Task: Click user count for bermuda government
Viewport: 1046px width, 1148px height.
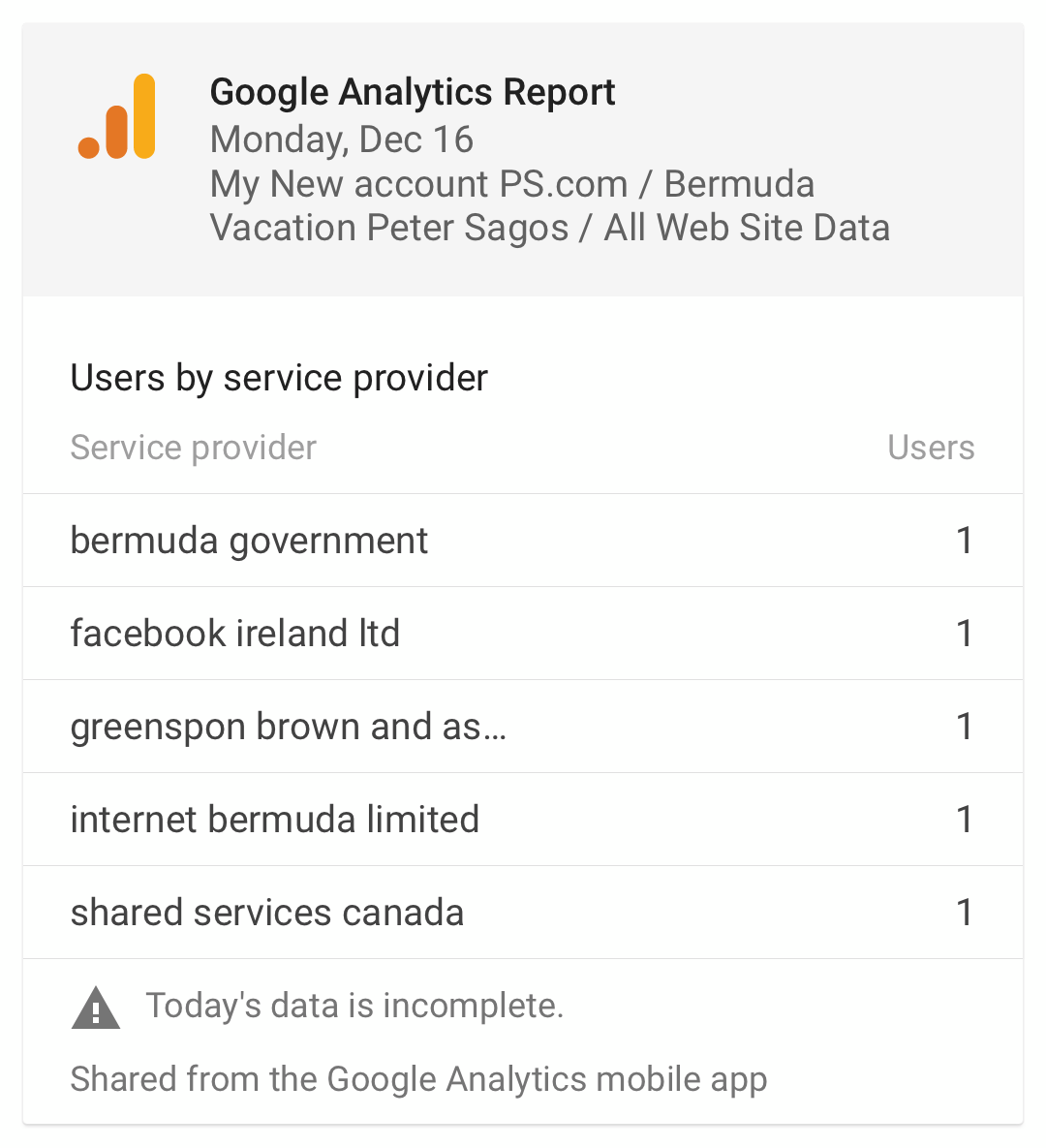Action: [965, 541]
